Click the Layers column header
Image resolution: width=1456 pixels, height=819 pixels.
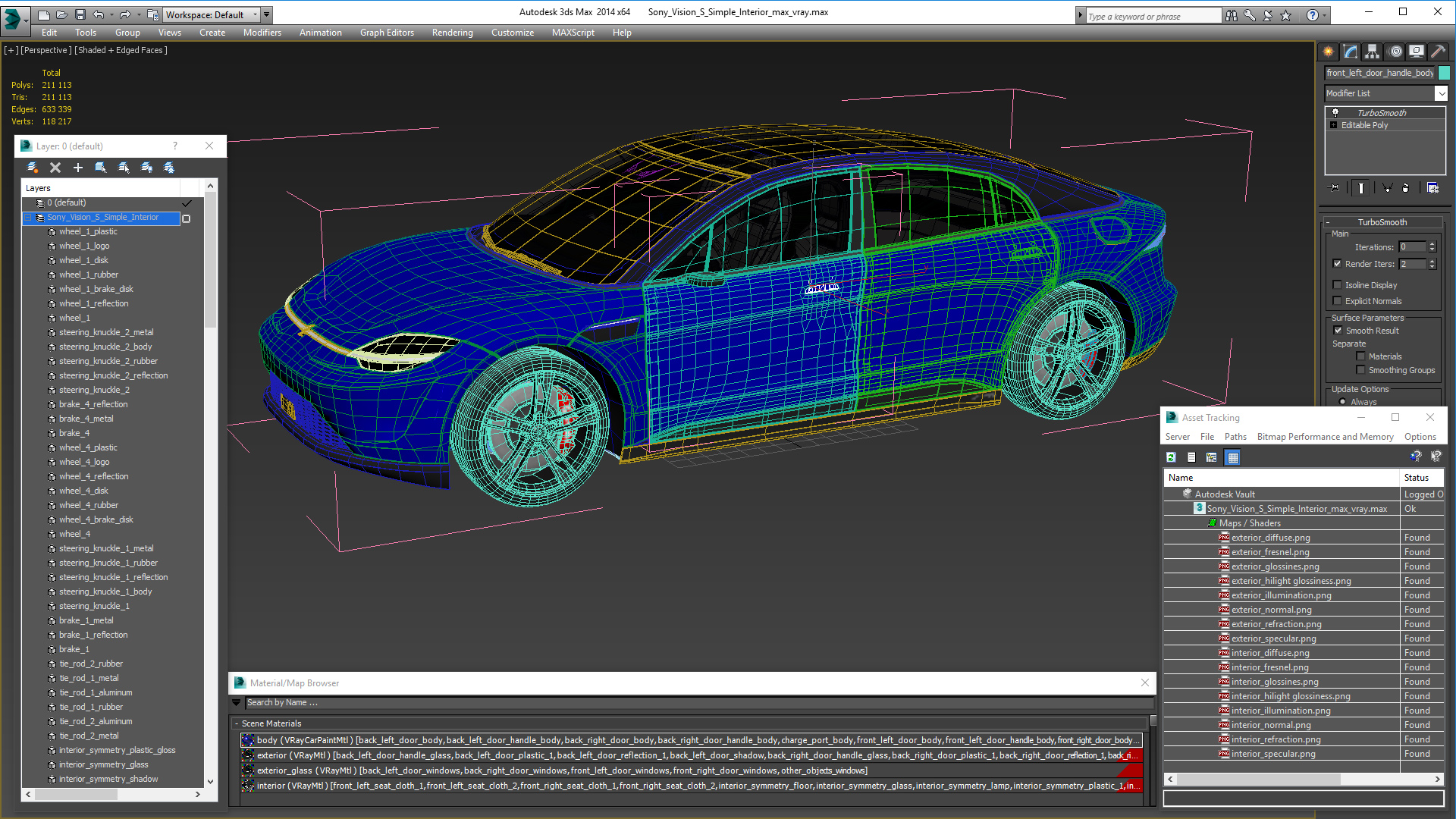(101, 188)
